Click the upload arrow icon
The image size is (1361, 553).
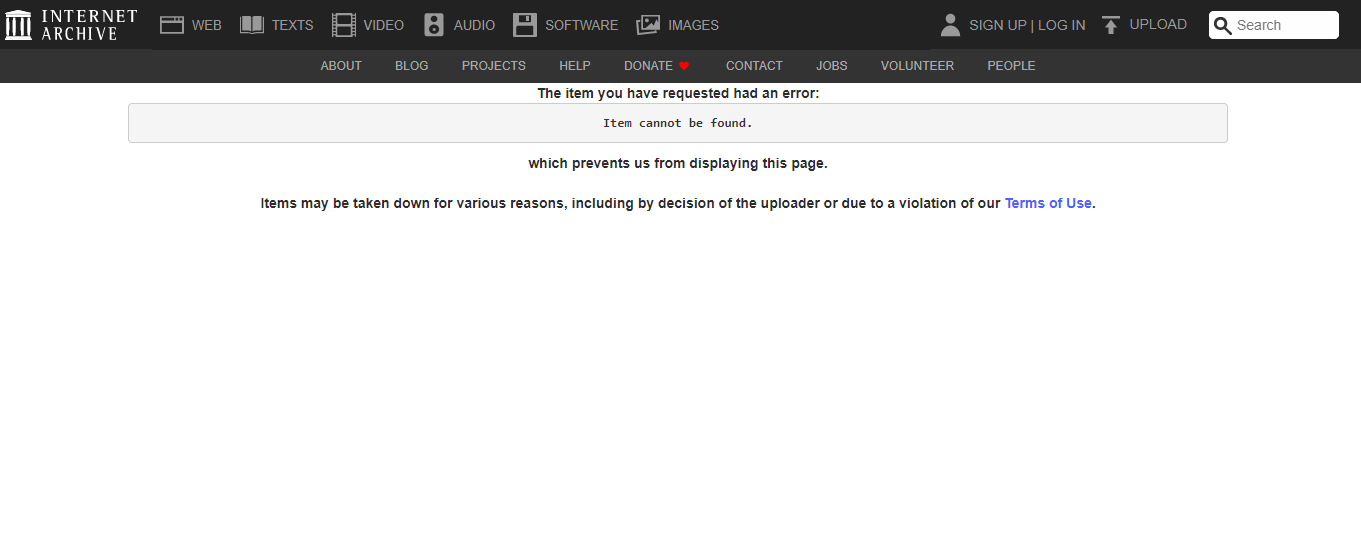click(x=1111, y=25)
